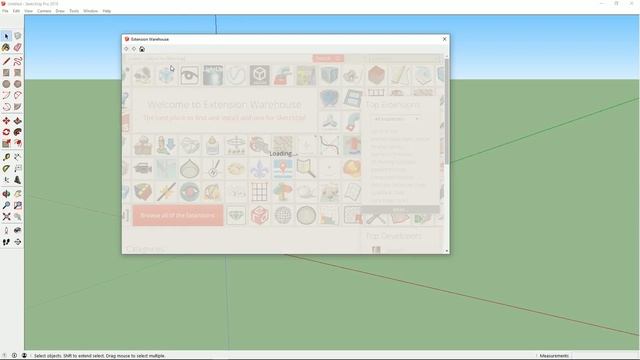Click the eye extension thumbnail

(x=189, y=76)
